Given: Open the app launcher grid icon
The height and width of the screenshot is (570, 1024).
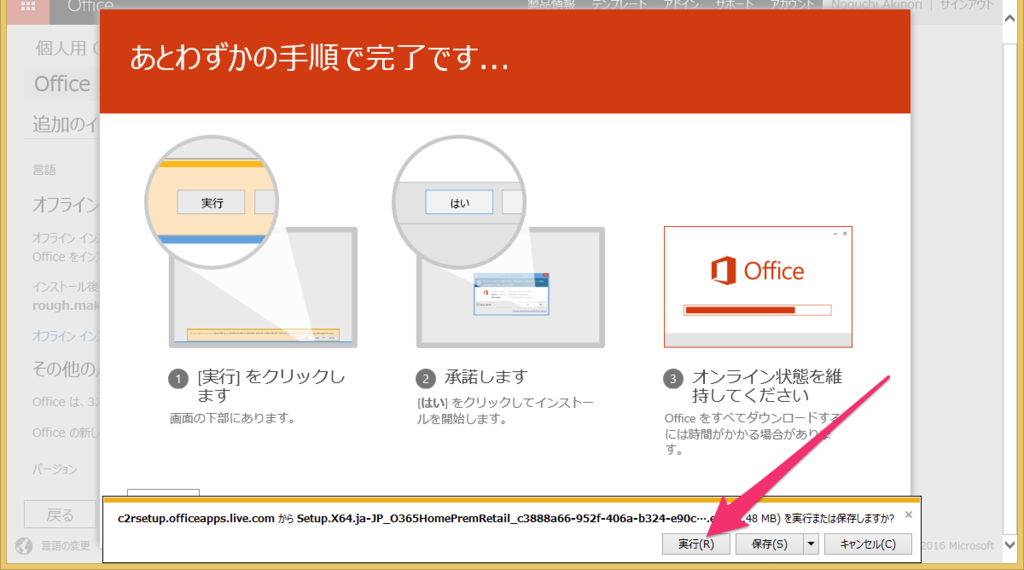Looking at the screenshot, I should click(28, 7).
